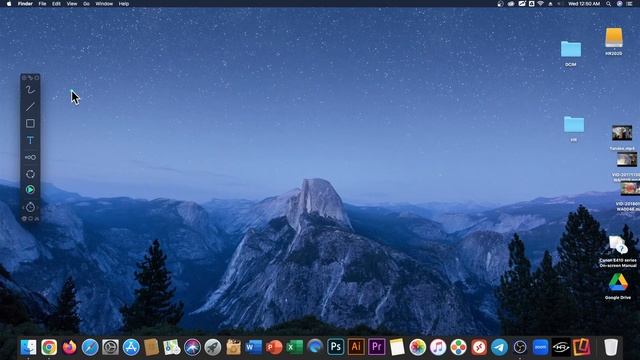Open the Go menu
Image resolution: width=640 pixels, height=360 pixels.
[x=87, y=4]
